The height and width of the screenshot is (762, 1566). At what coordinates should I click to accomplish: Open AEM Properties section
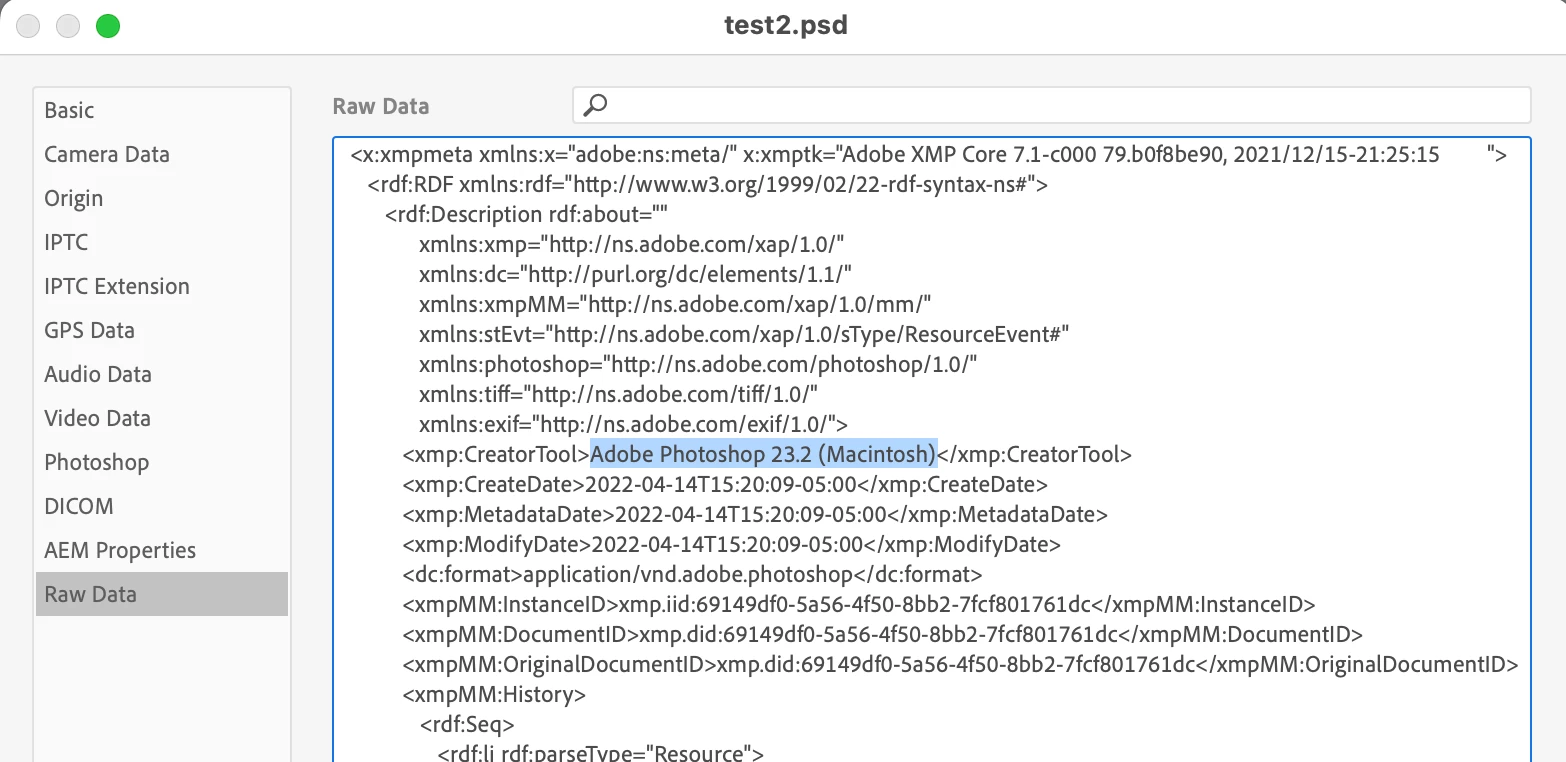click(x=162, y=550)
